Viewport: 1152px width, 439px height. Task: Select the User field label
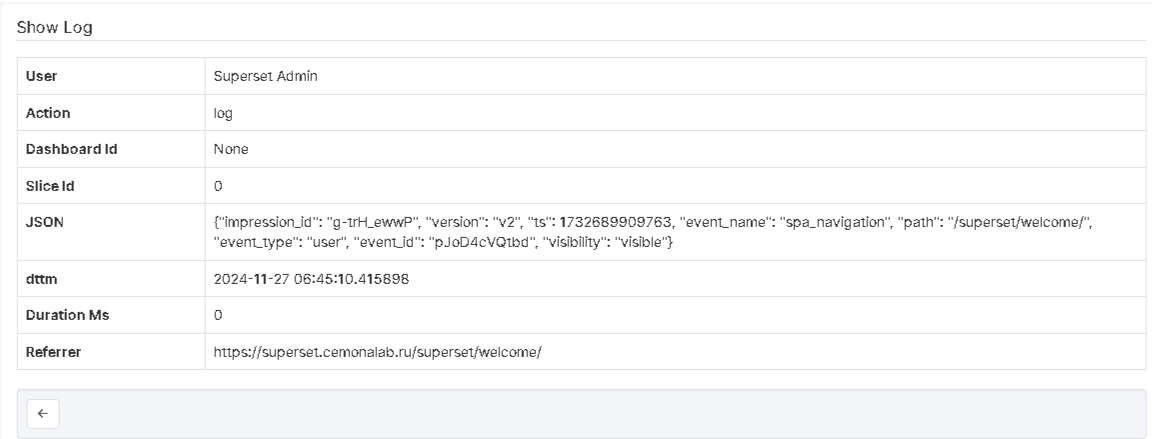click(x=40, y=77)
